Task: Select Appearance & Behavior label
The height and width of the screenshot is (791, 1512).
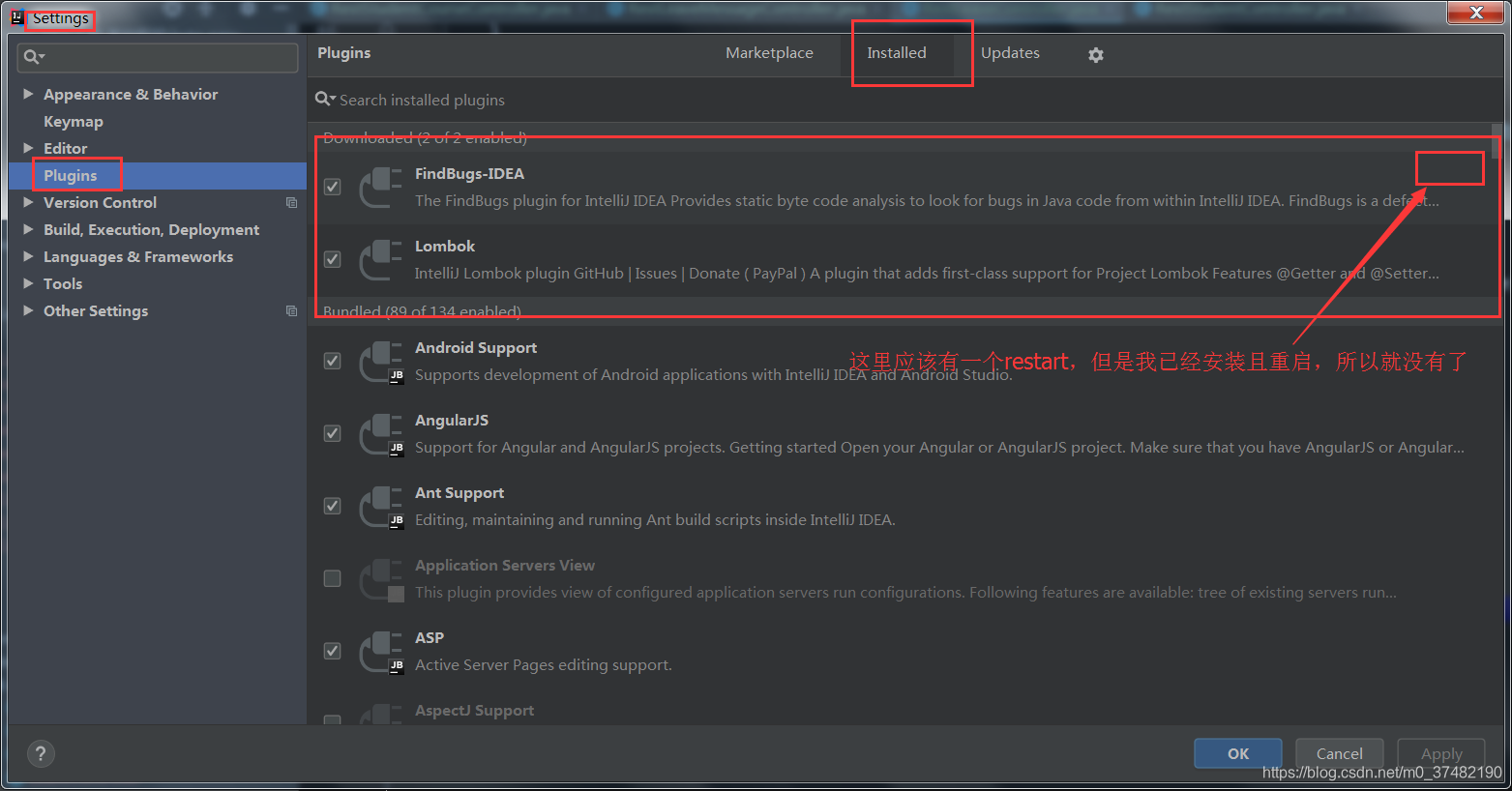Action: (x=131, y=94)
